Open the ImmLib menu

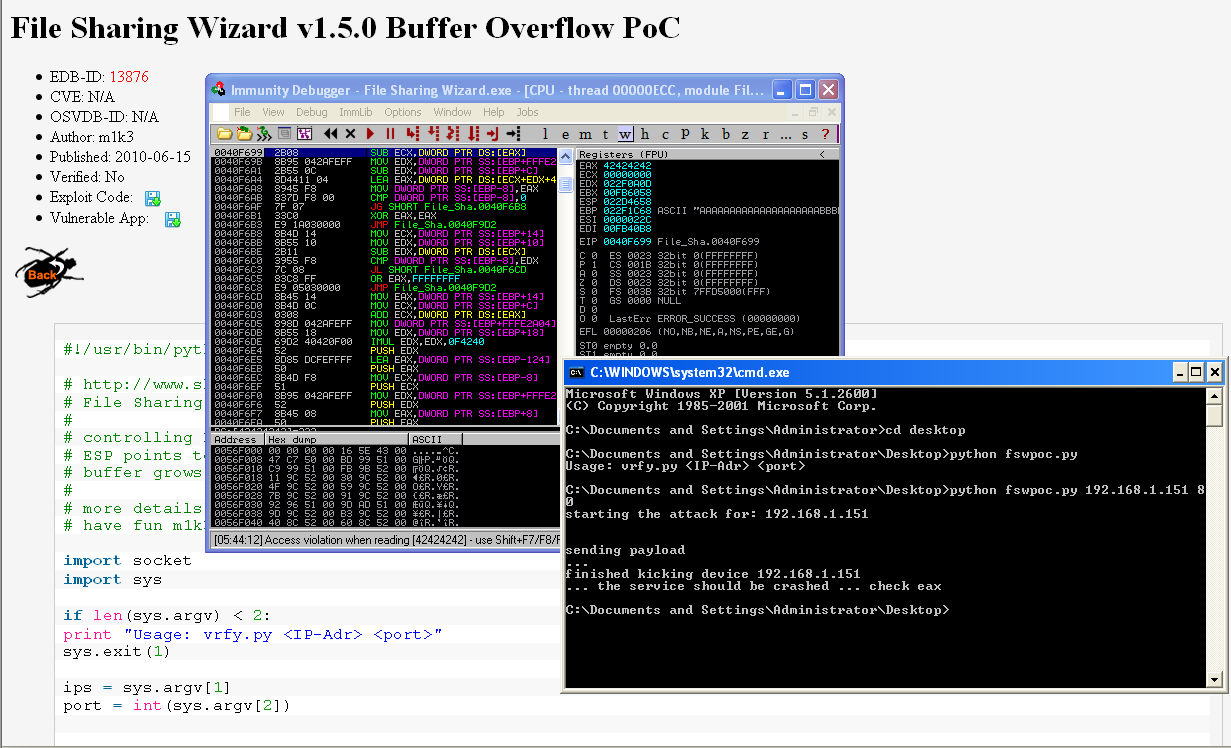356,112
